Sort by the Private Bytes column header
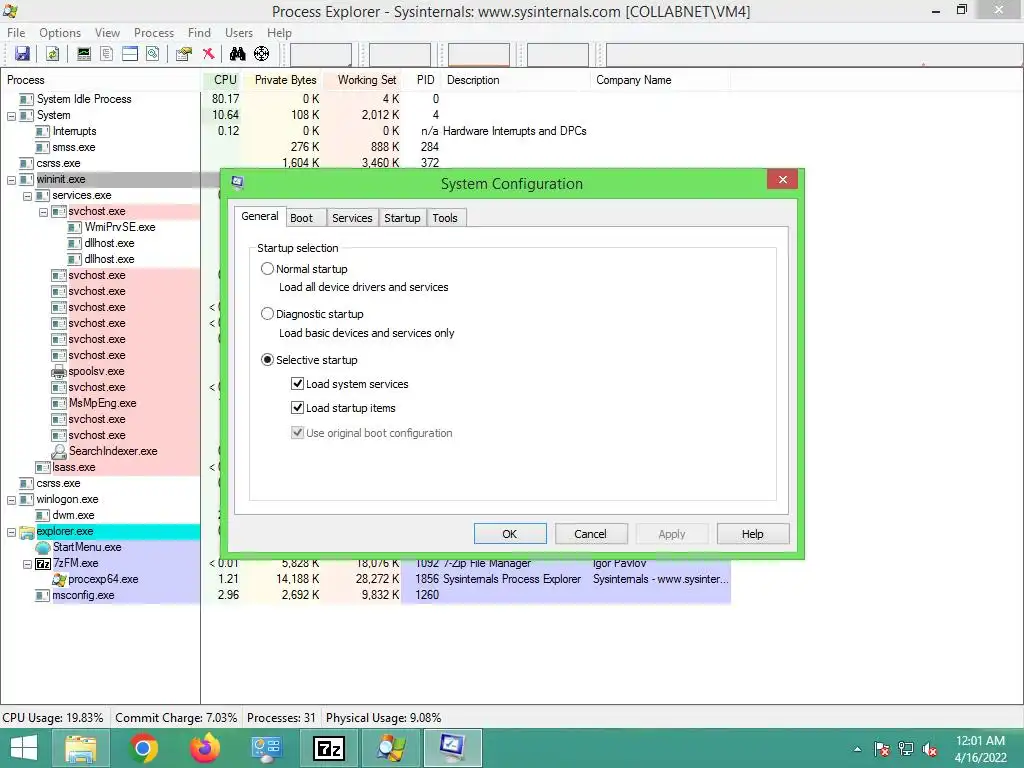This screenshot has height=768, width=1024. pos(283,80)
